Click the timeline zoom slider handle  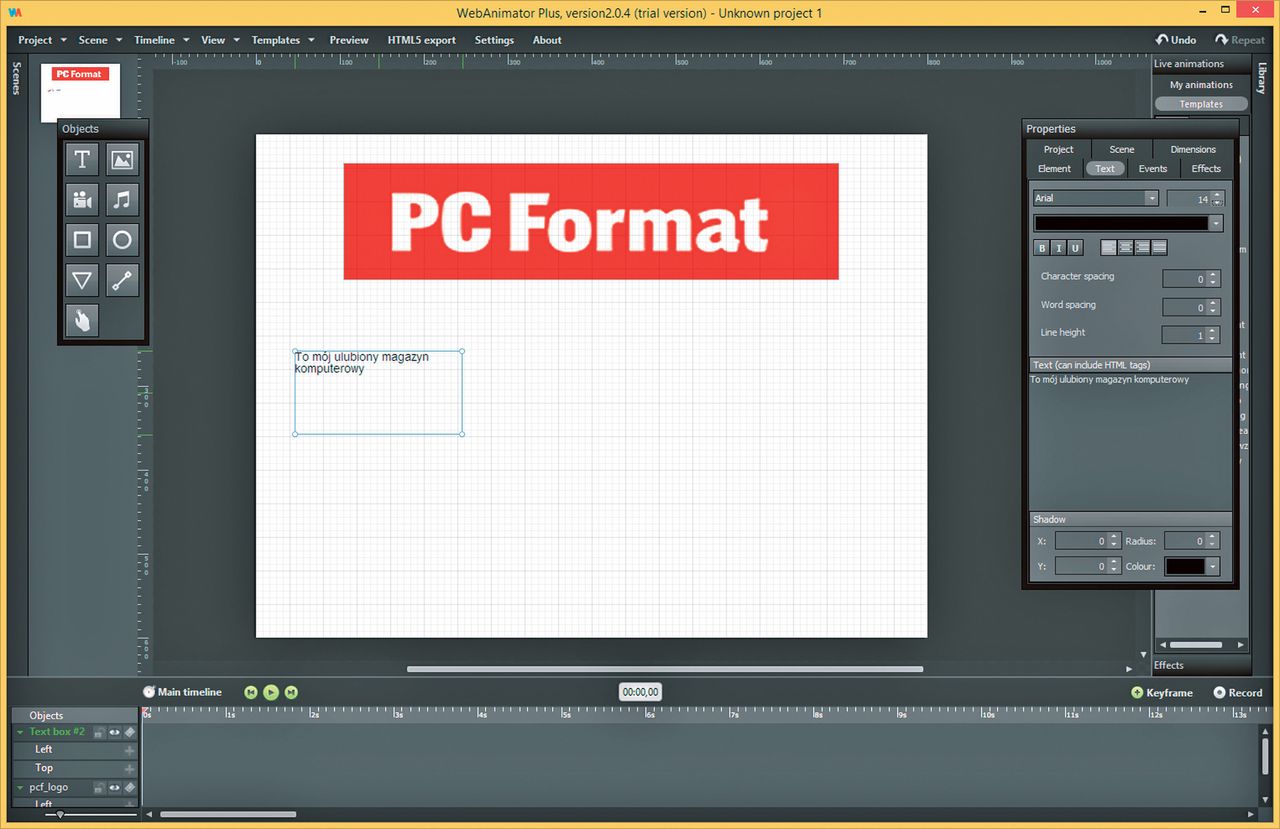click(60, 815)
